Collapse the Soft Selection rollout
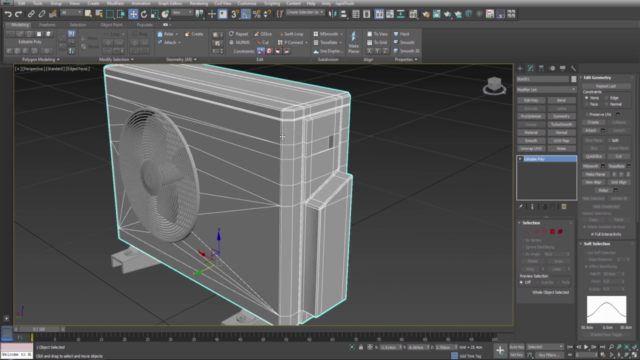The width and height of the screenshot is (640, 360). tap(596, 244)
